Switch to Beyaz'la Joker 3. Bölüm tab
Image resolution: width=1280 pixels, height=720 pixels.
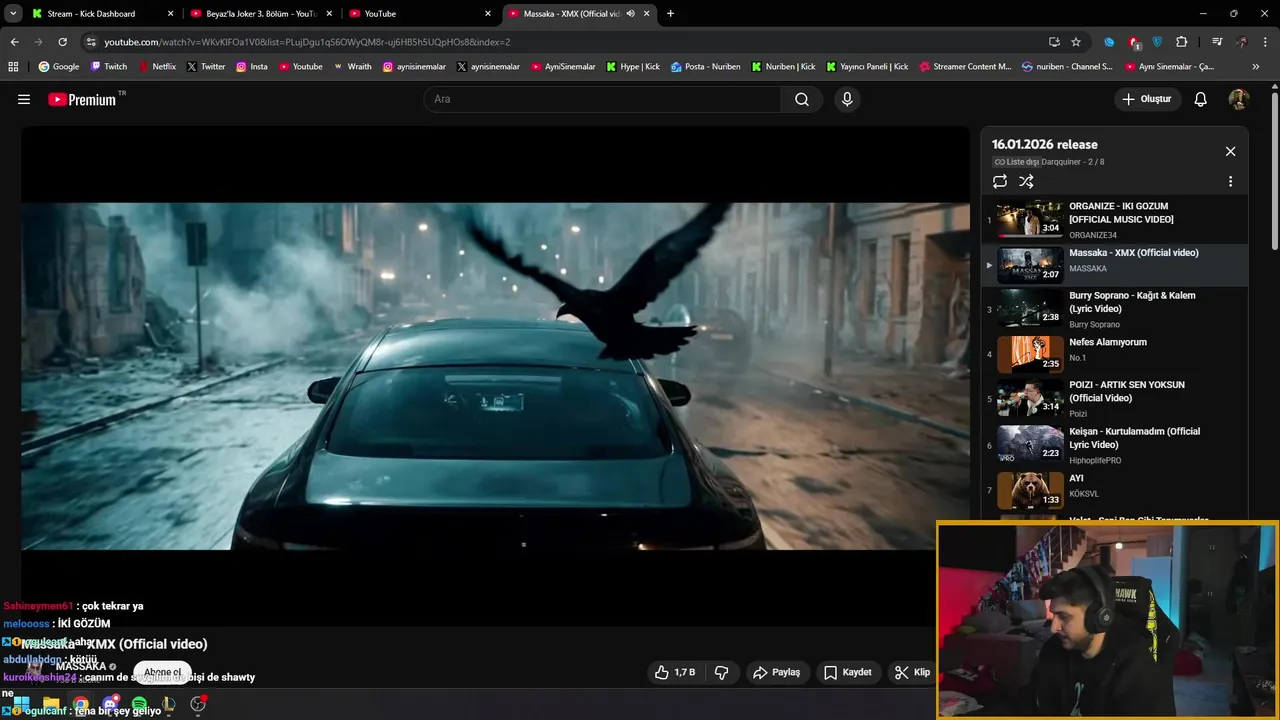[x=261, y=14]
